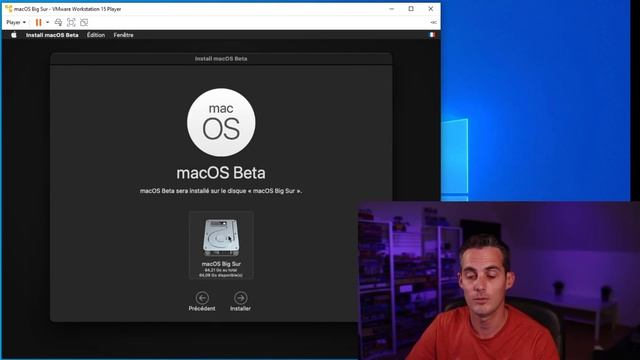Enter full screen mode via the toolbar icon
Viewport: 640px width, 360px height.
(71, 22)
